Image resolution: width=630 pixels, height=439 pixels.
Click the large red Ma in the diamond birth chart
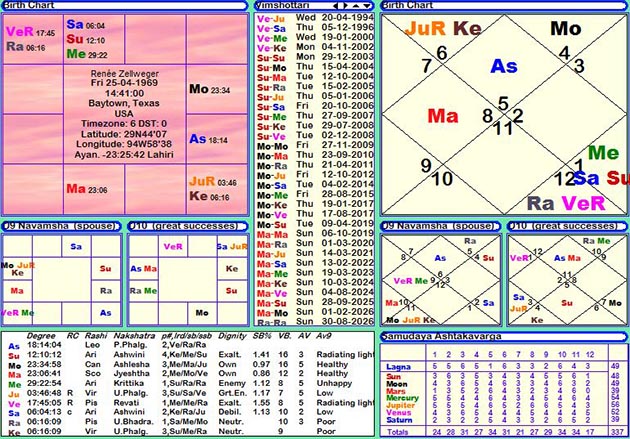click(x=443, y=116)
